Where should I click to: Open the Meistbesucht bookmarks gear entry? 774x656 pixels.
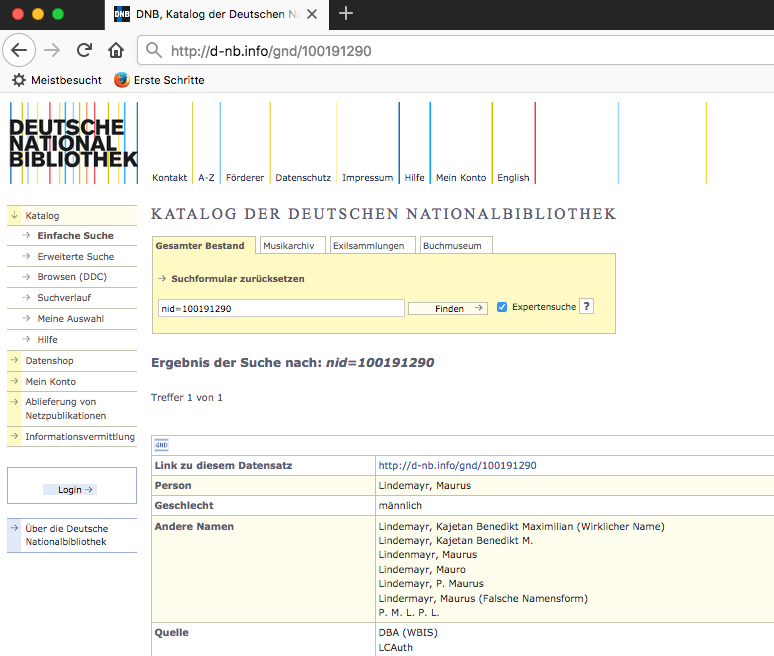[x=57, y=80]
